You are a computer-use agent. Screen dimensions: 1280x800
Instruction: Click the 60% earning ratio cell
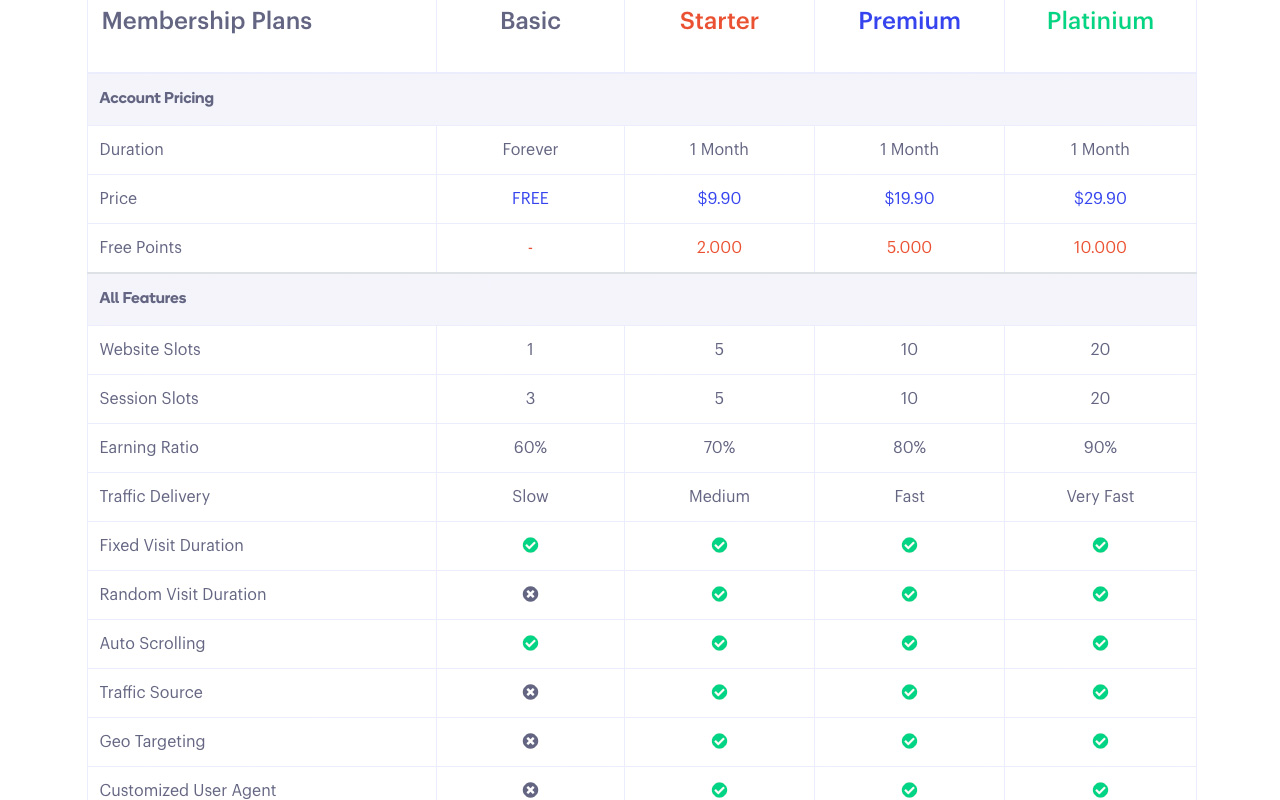click(530, 447)
